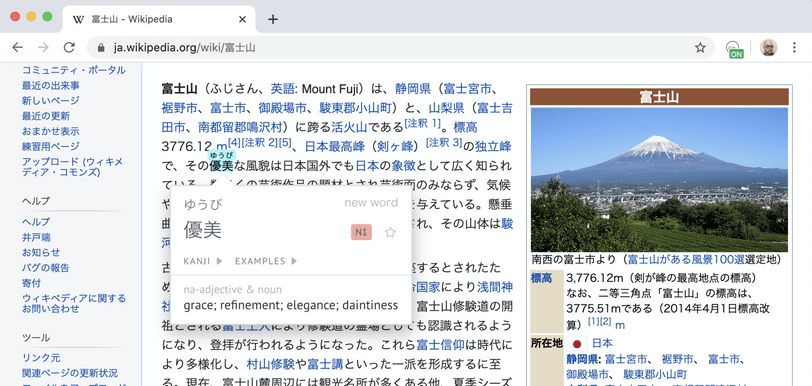The height and width of the screenshot is (386, 812).
Task: Go to 新しいページ in the sidebar
Action: click(x=50, y=101)
